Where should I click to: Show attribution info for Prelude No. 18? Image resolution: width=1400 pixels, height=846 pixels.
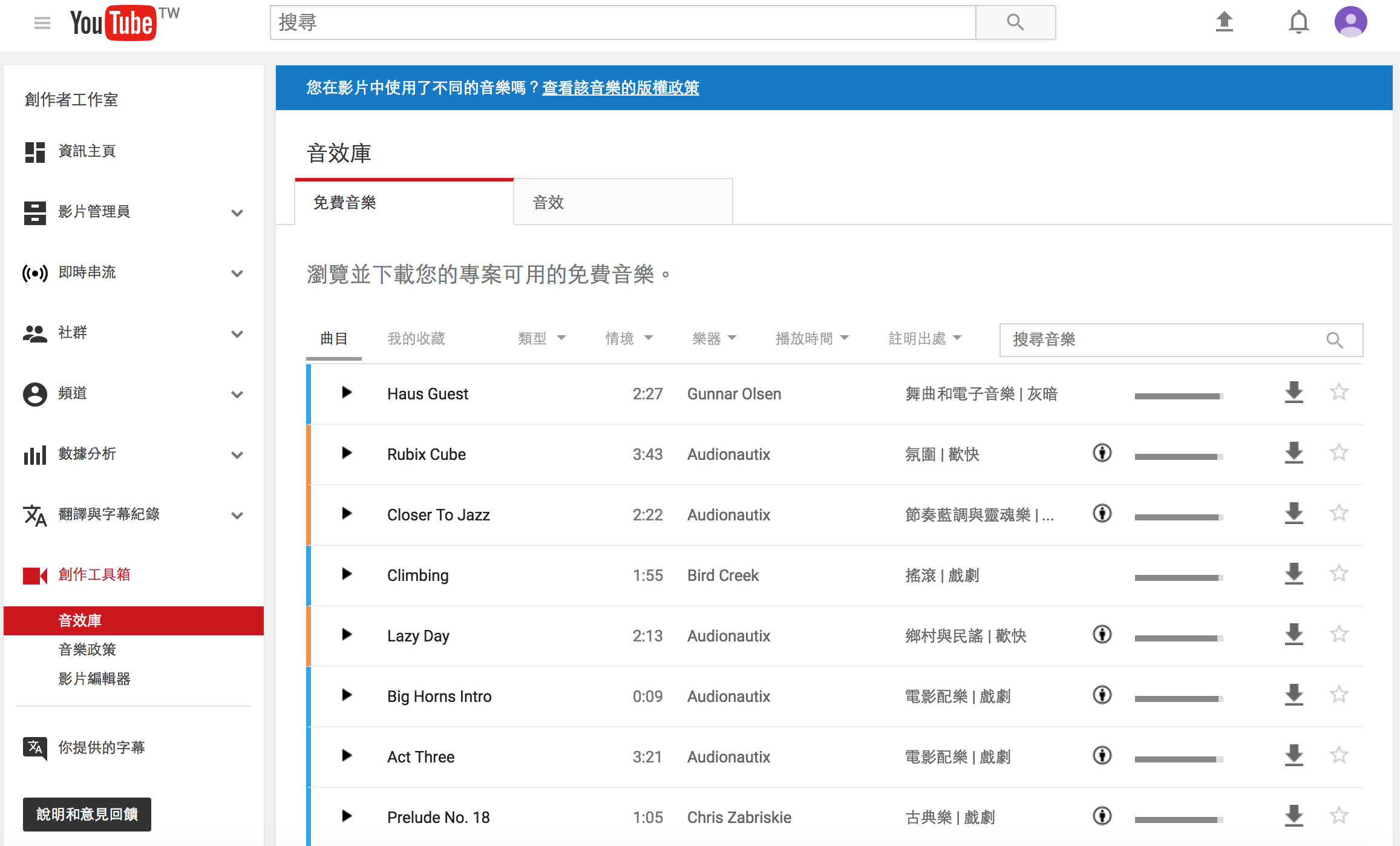coord(1102,816)
